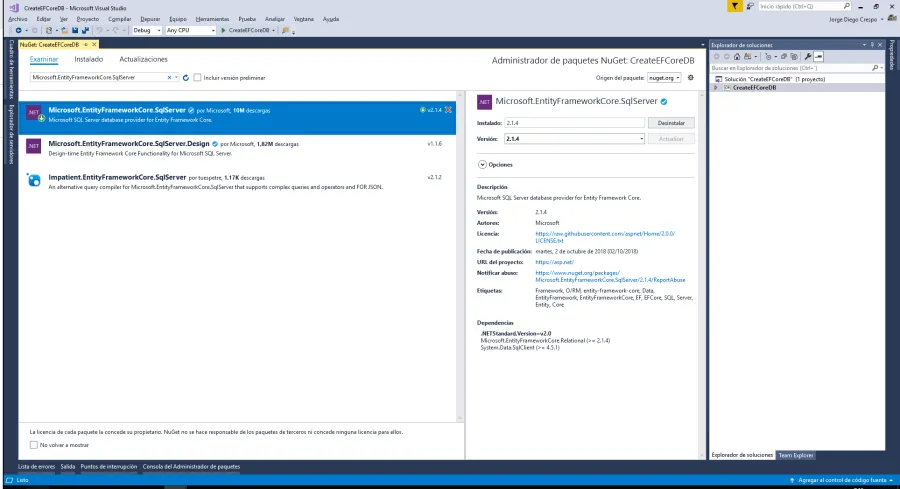Start debugging with the green play arrow
Image resolution: width=900 pixels, height=489 pixels.
click(223, 30)
